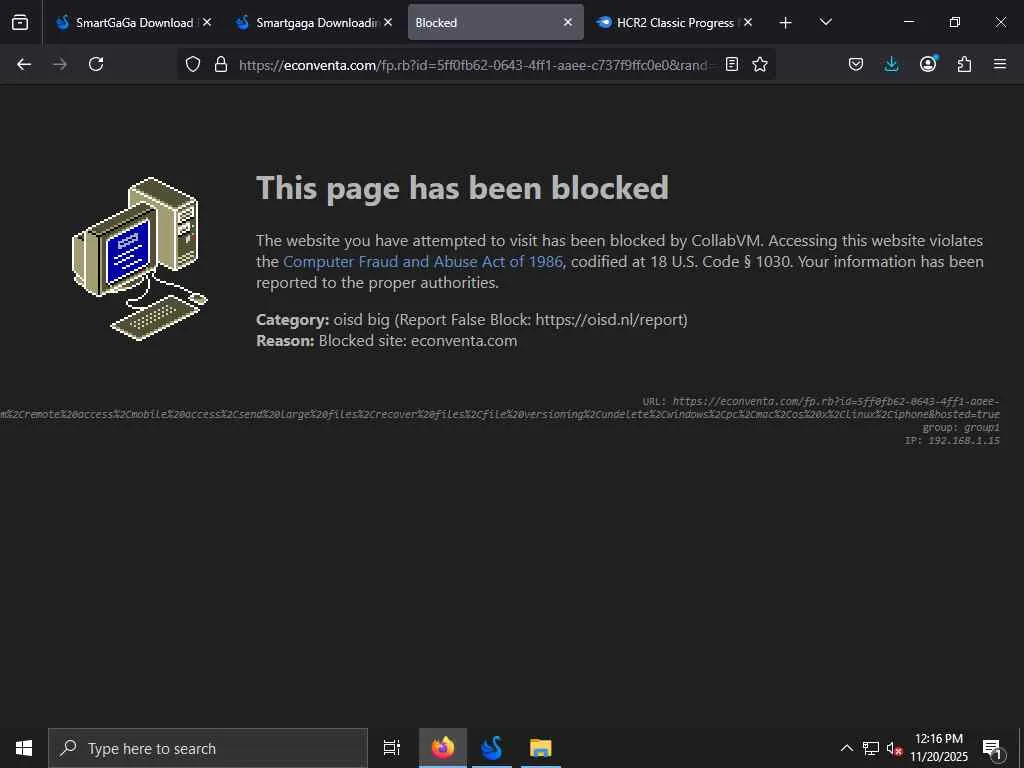
Task: Open tracking protection shield icon
Action: tap(193, 64)
